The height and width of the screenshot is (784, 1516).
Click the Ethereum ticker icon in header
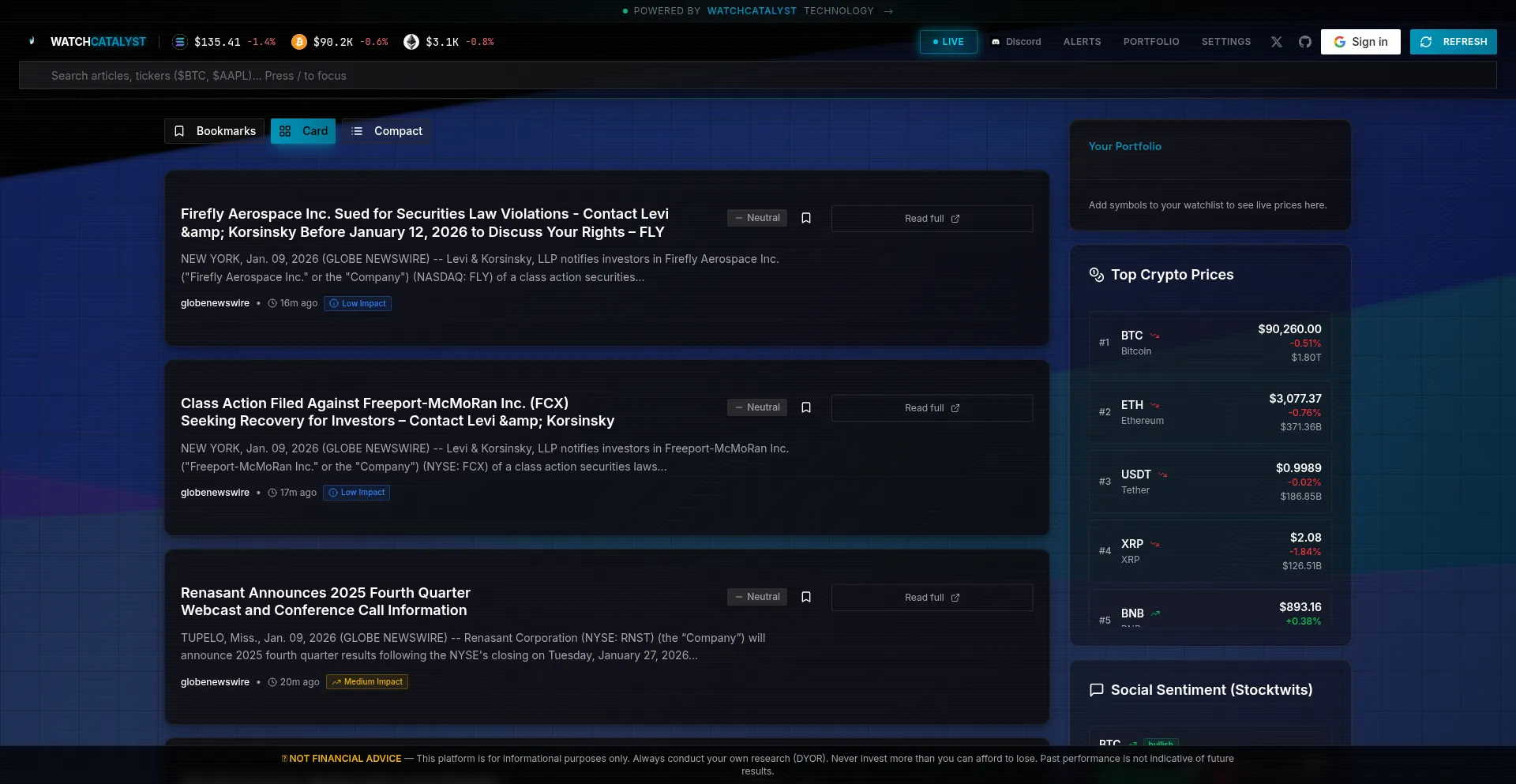pos(411,42)
